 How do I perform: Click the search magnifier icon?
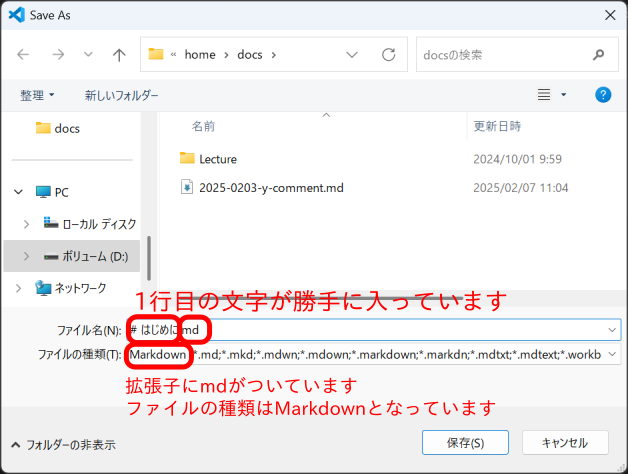(598, 55)
